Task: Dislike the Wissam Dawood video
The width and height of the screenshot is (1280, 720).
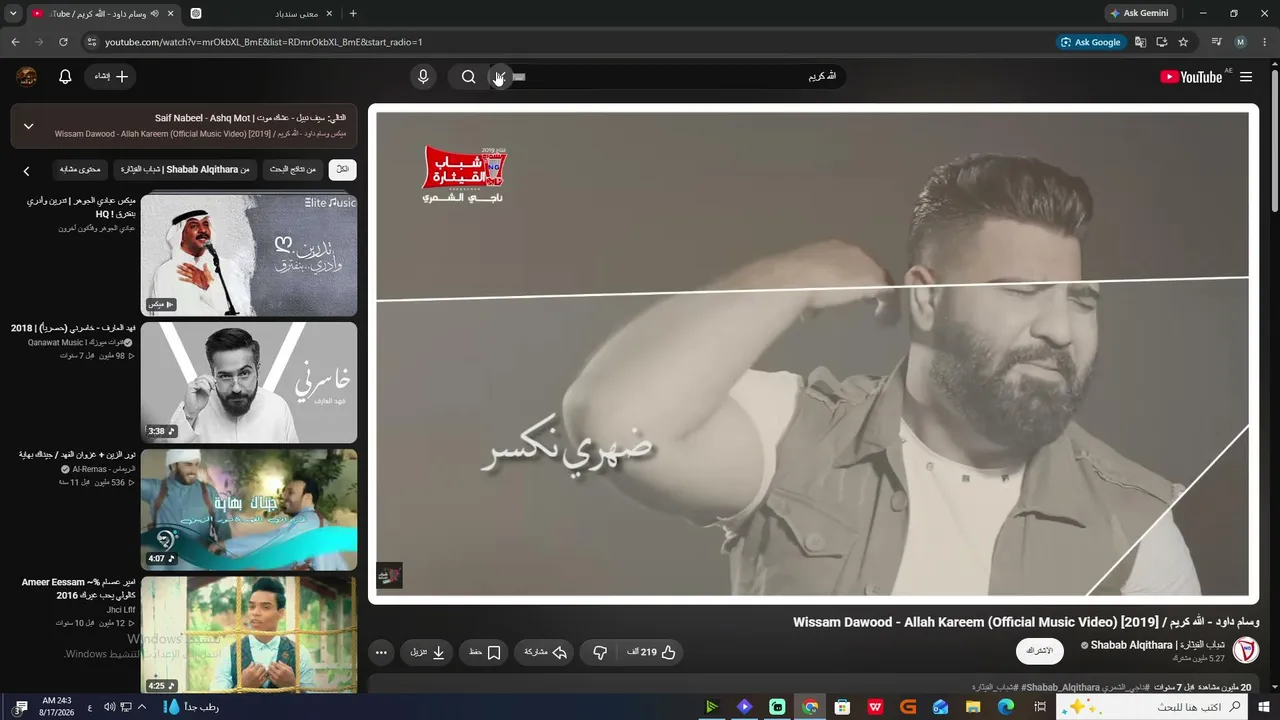Action: click(600, 652)
